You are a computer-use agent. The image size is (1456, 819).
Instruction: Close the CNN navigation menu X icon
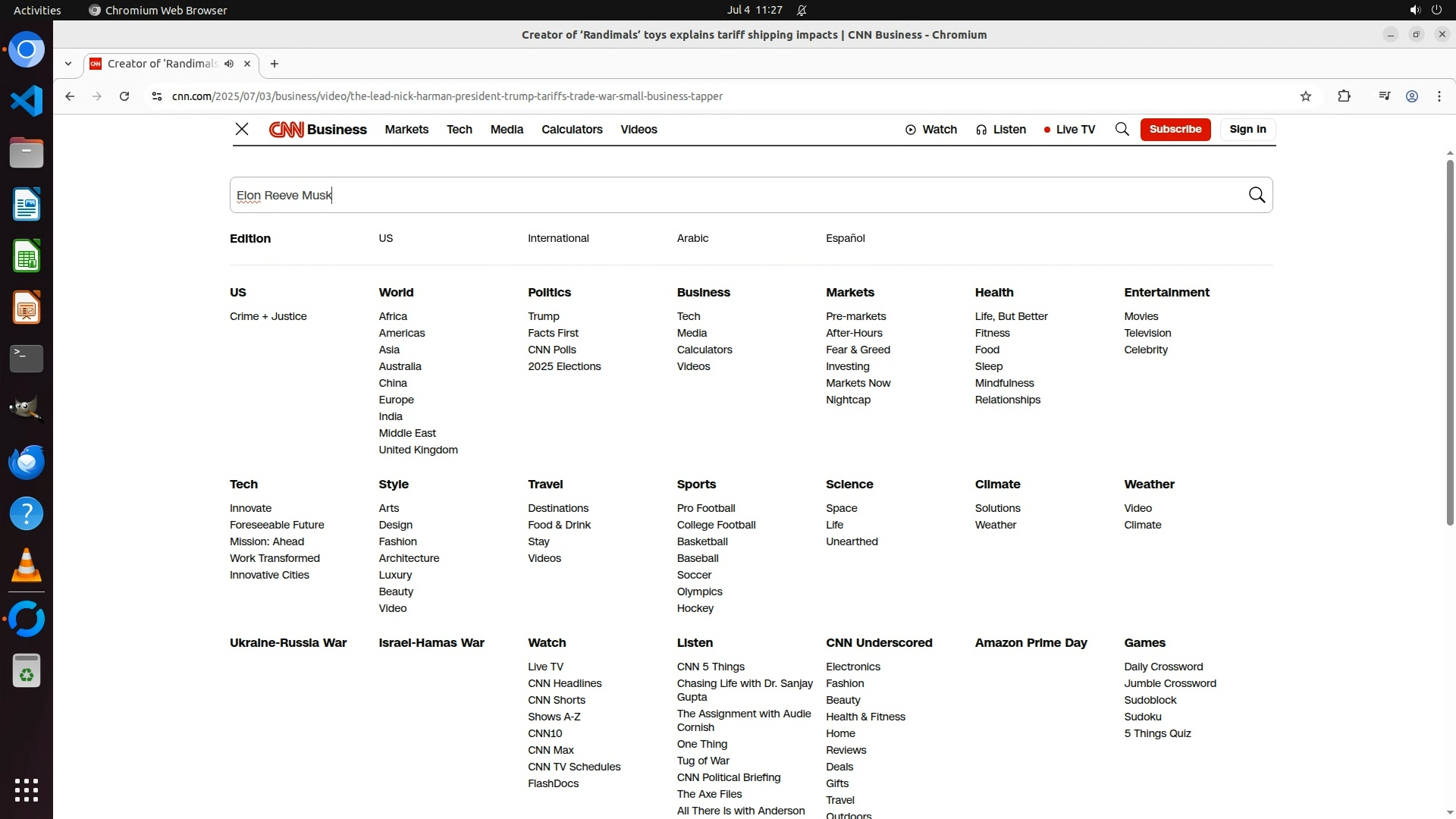(242, 130)
